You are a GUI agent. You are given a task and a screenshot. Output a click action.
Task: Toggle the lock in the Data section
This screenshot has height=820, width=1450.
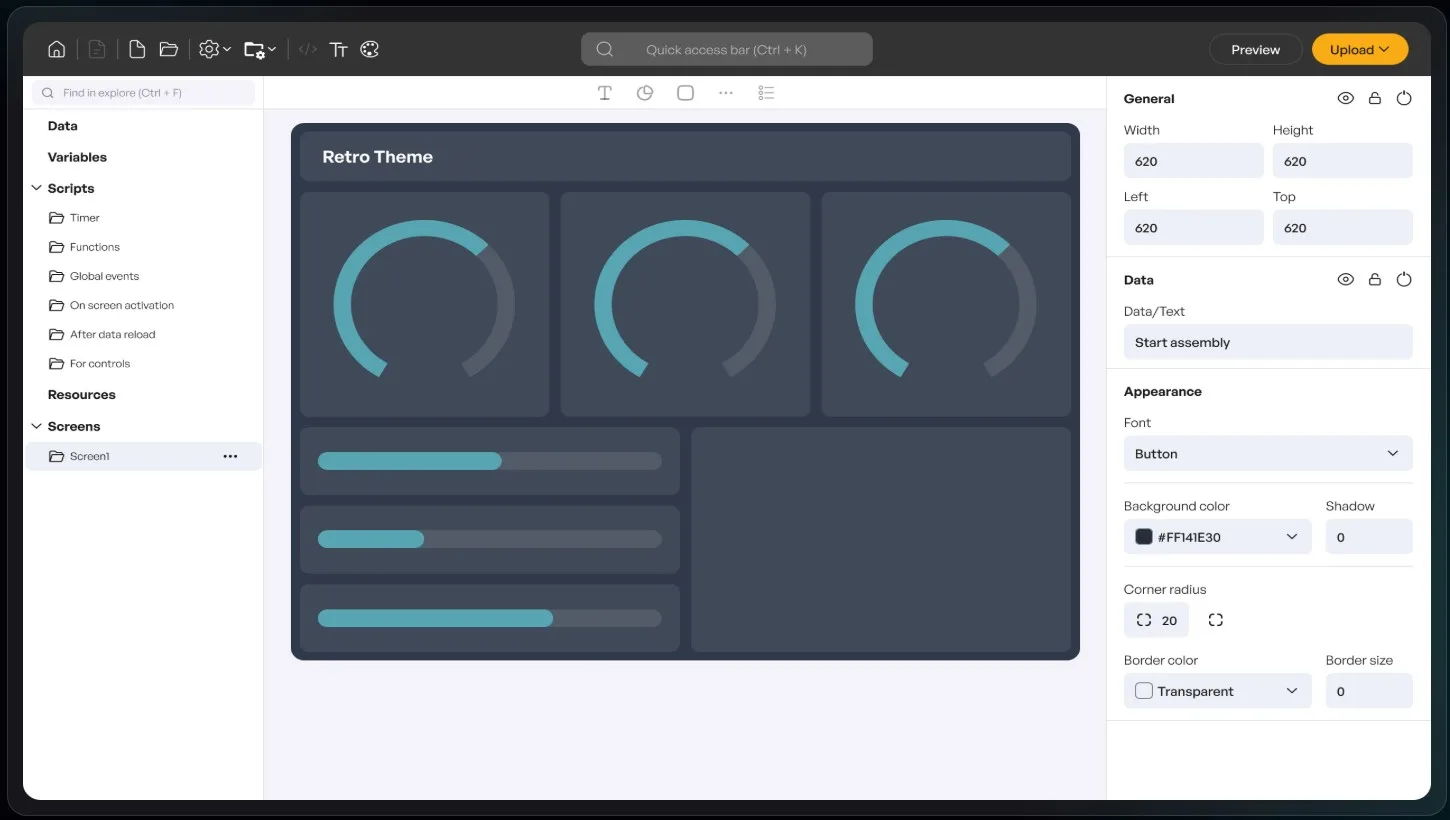coord(1375,279)
